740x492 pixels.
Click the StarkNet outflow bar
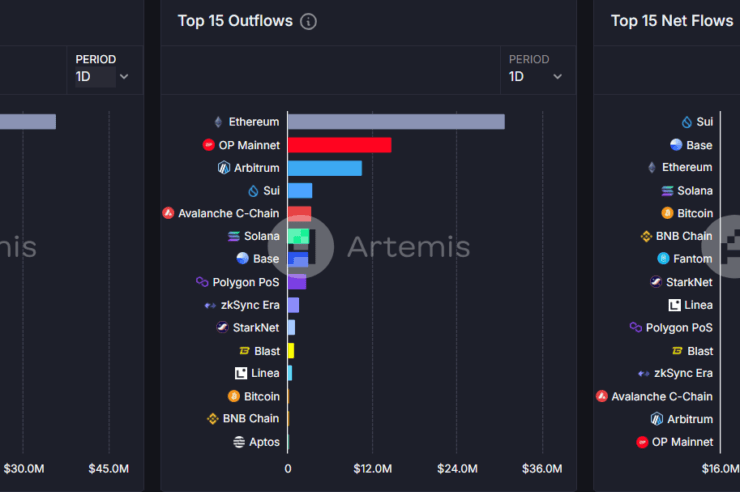click(x=292, y=327)
